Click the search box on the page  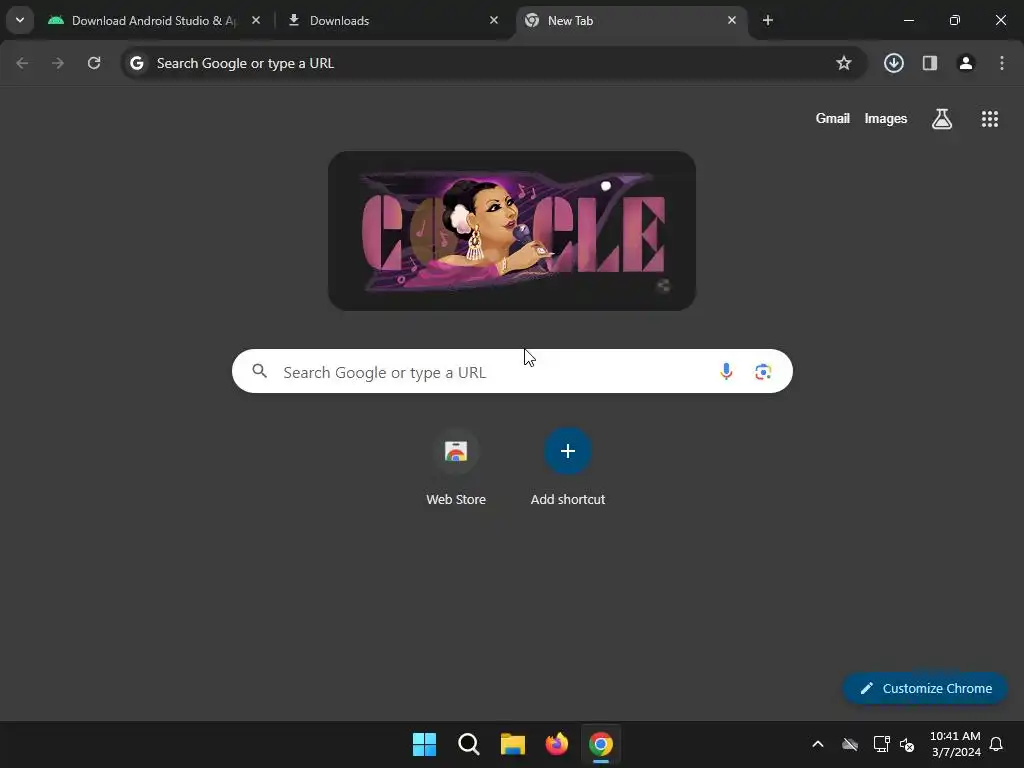(x=512, y=372)
